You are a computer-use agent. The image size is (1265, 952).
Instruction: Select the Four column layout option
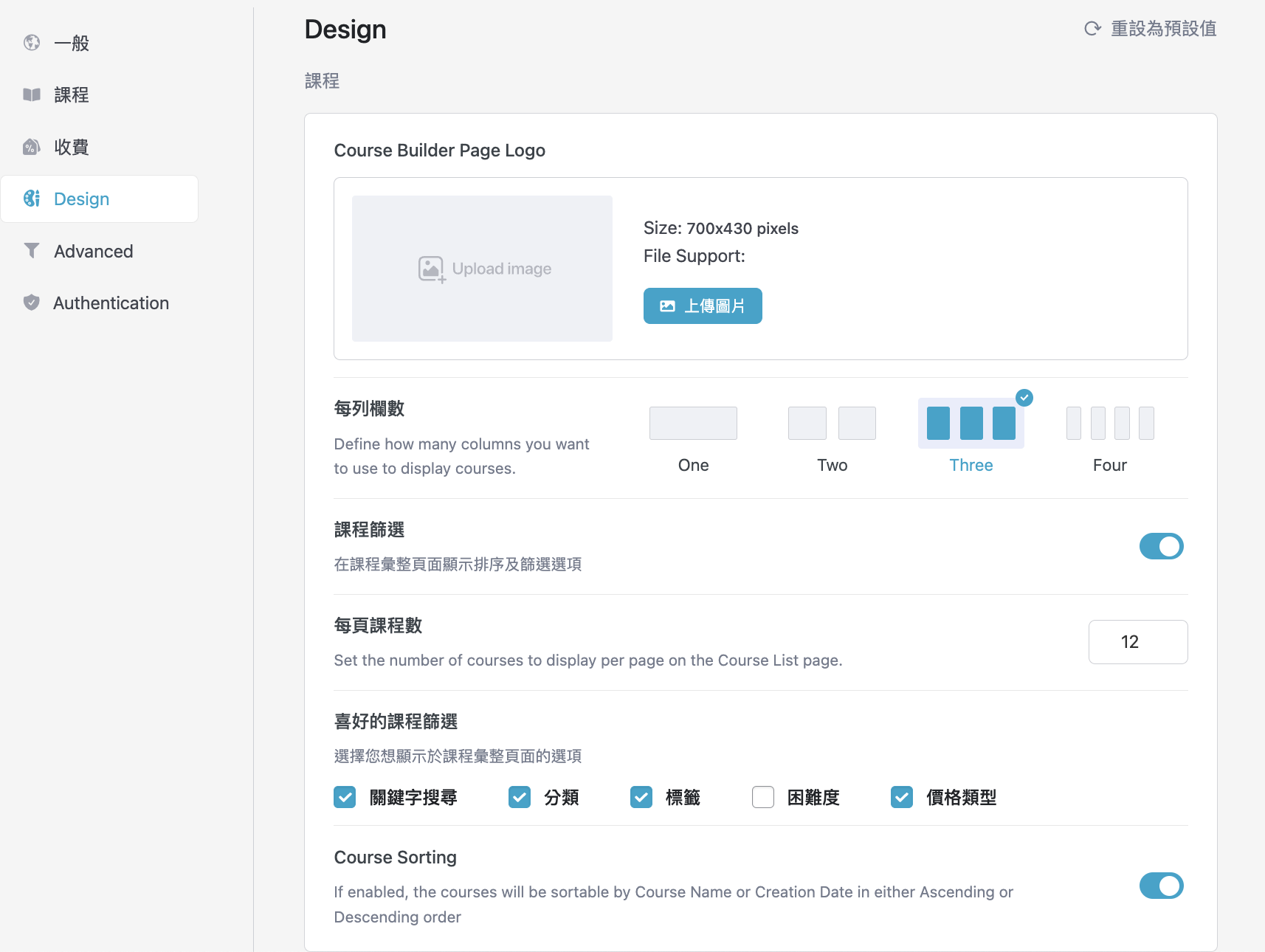[1109, 424]
